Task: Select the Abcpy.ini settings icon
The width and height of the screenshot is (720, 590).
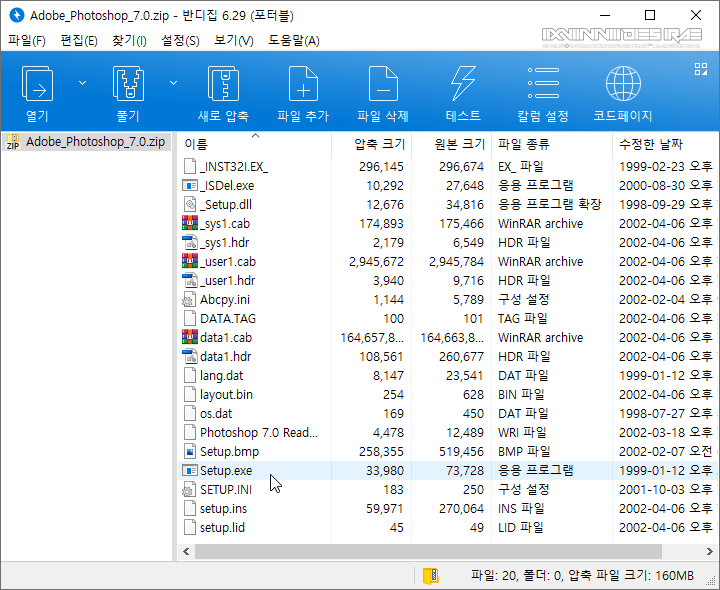Action: pos(189,300)
